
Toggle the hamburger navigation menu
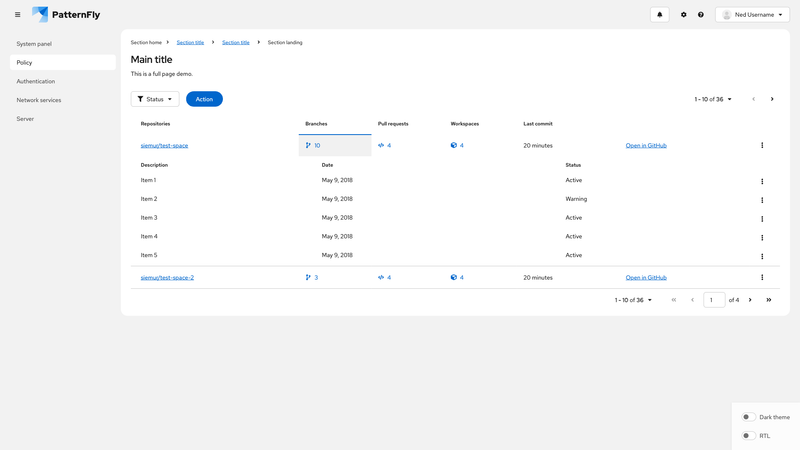(17, 15)
